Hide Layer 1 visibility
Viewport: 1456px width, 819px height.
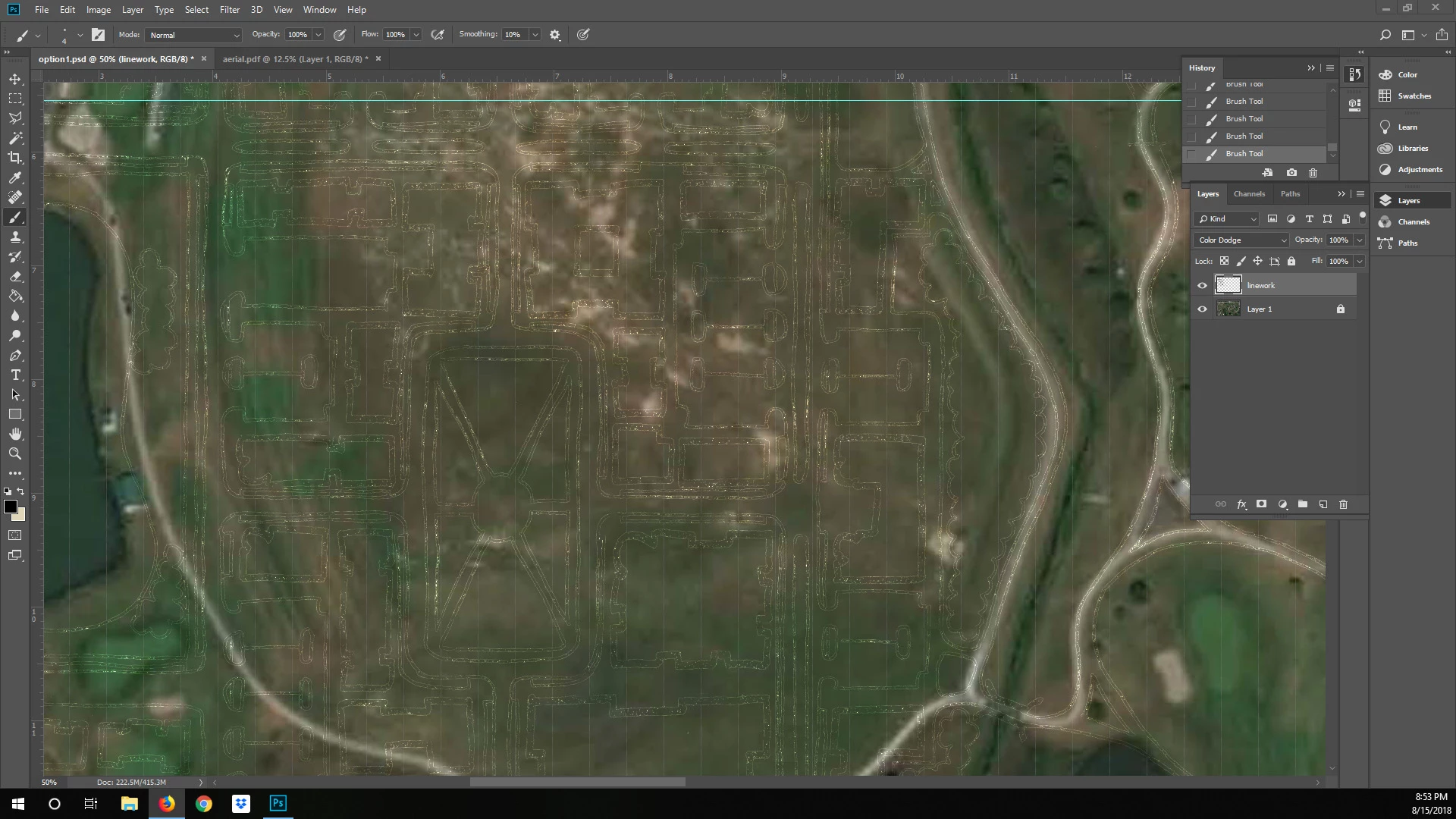click(x=1202, y=309)
